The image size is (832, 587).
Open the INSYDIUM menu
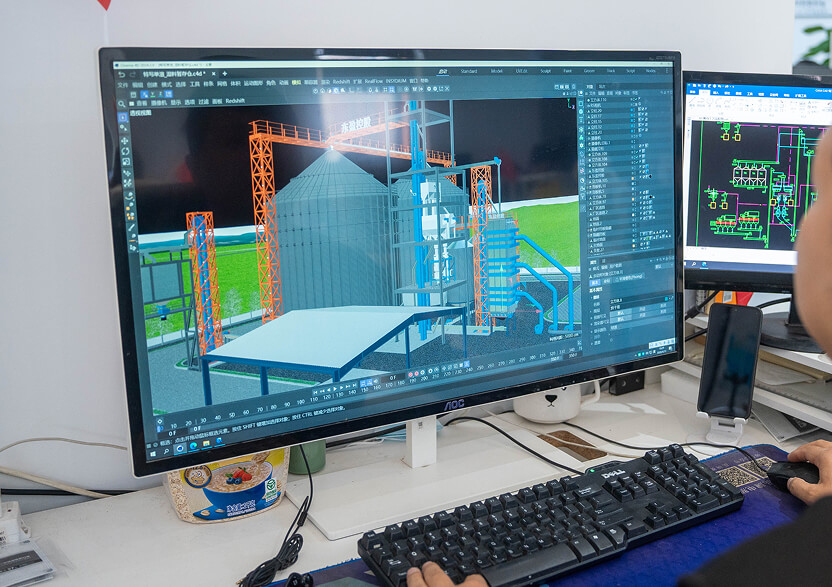pyautogui.click(x=396, y=81)
